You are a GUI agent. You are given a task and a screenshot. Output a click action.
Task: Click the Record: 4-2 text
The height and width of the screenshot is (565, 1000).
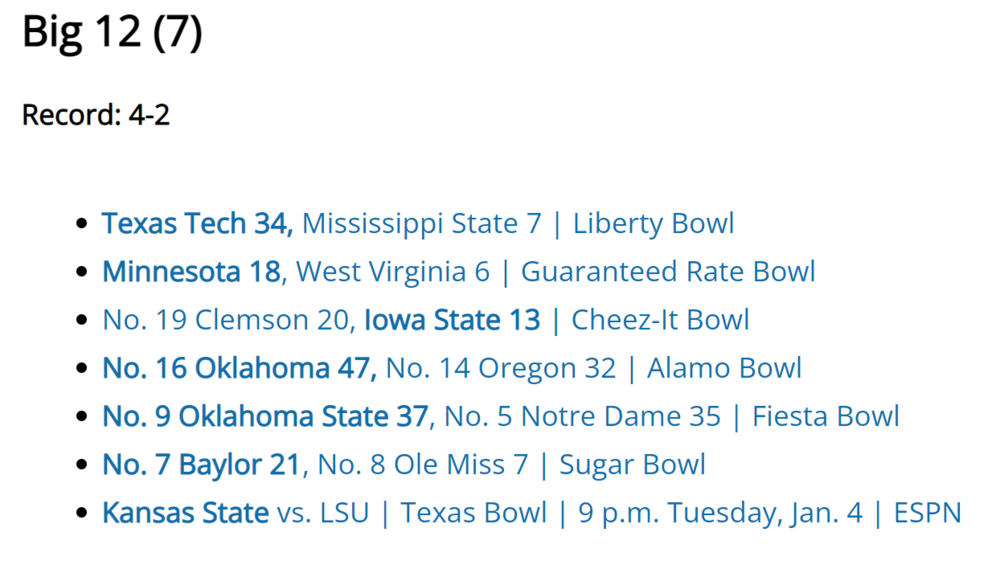pos(96,115)
